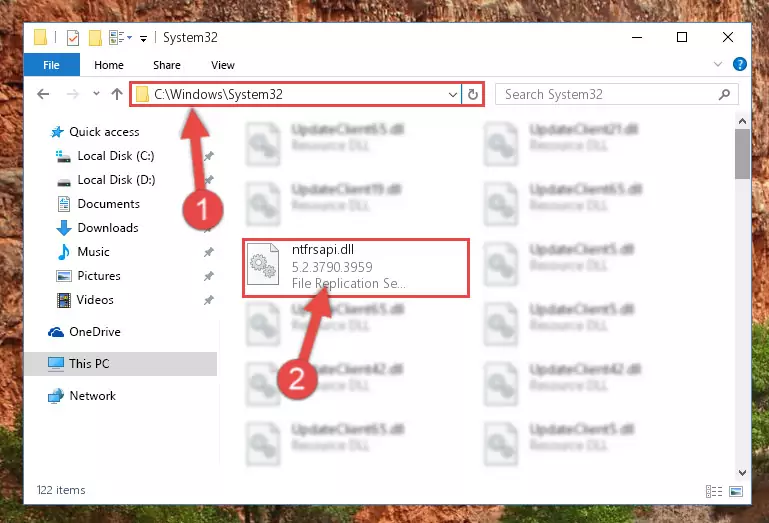
Task: Click the folder icon in the title bar
Action: tap(41, 38)
